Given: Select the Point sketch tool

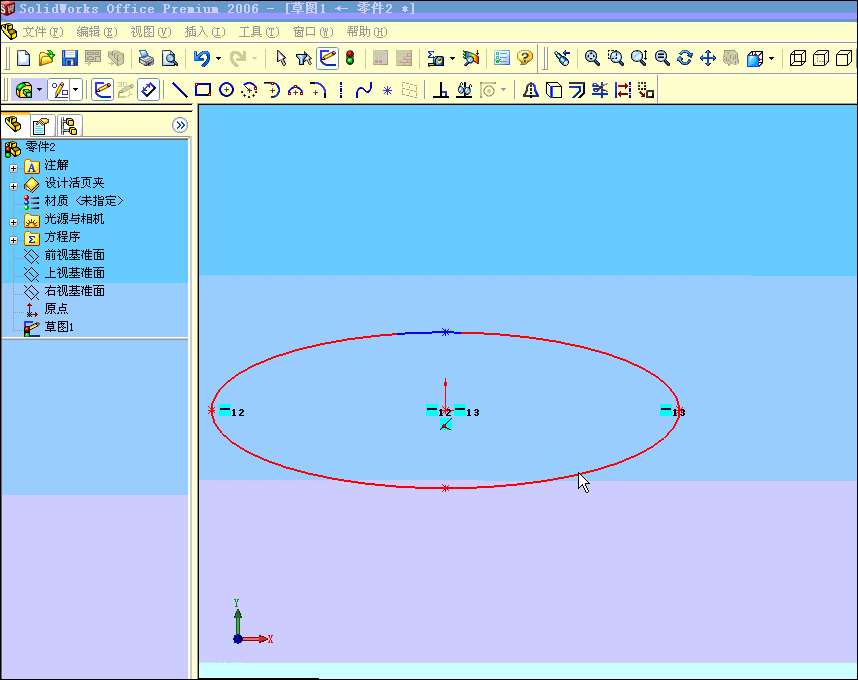Looking at the screenshot, I should [387, 90].
